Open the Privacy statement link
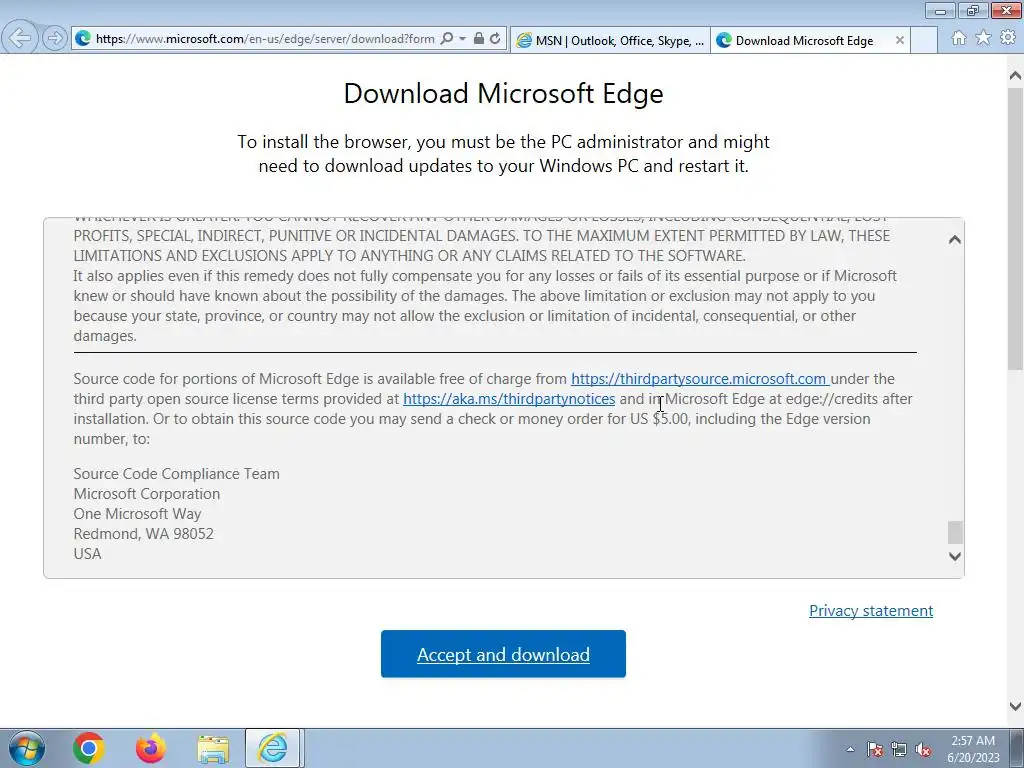This screenshot has width=1024, height=768. (871, 611)
